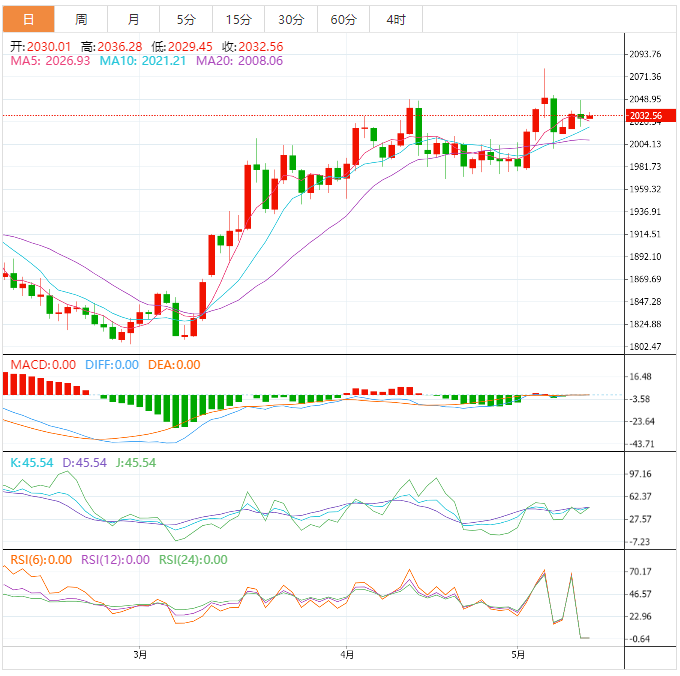Click the 5月 date marker on axis
This screenshot has width=680, height=676.
click(517, 656)
